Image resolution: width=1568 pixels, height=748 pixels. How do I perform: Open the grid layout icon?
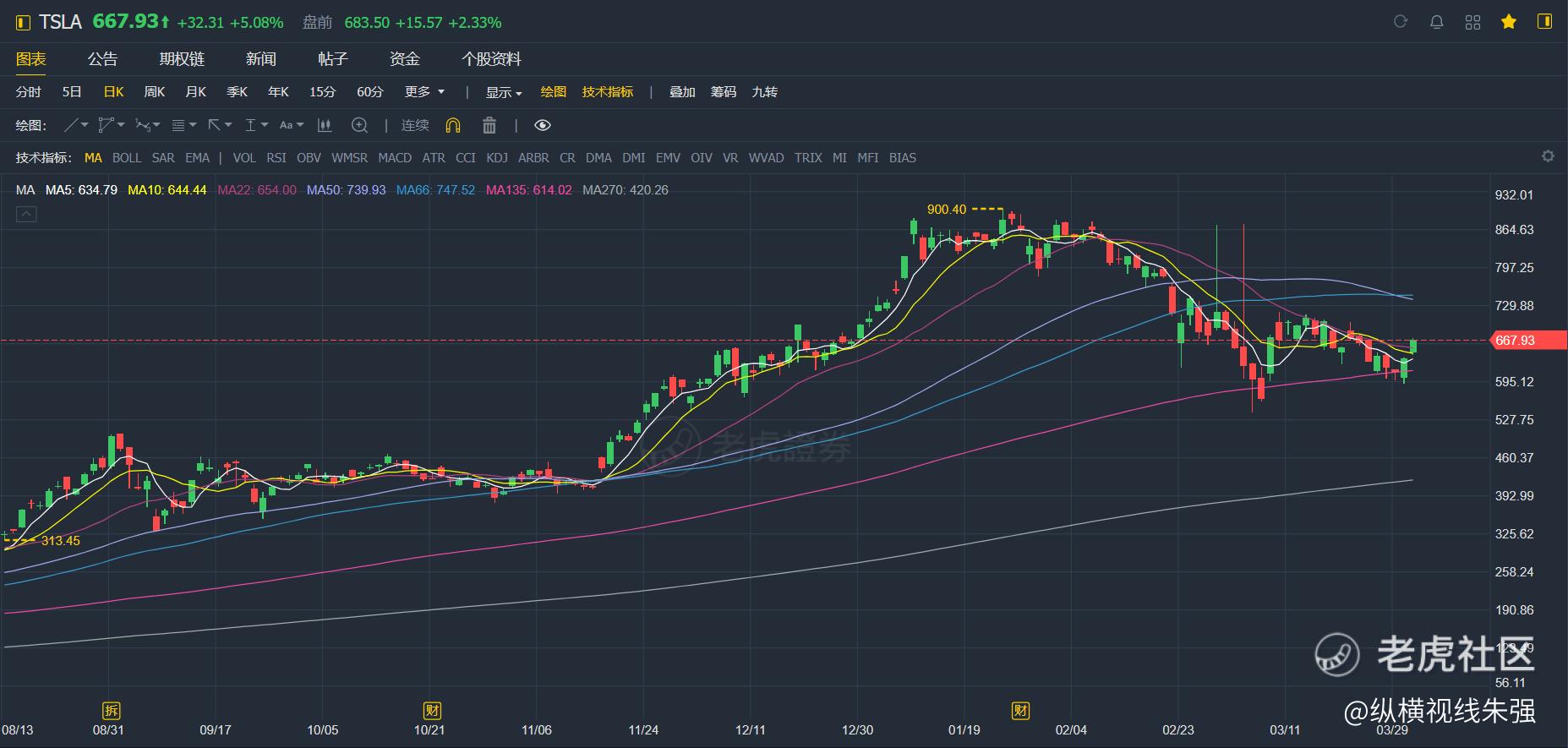coord(1472,22)
